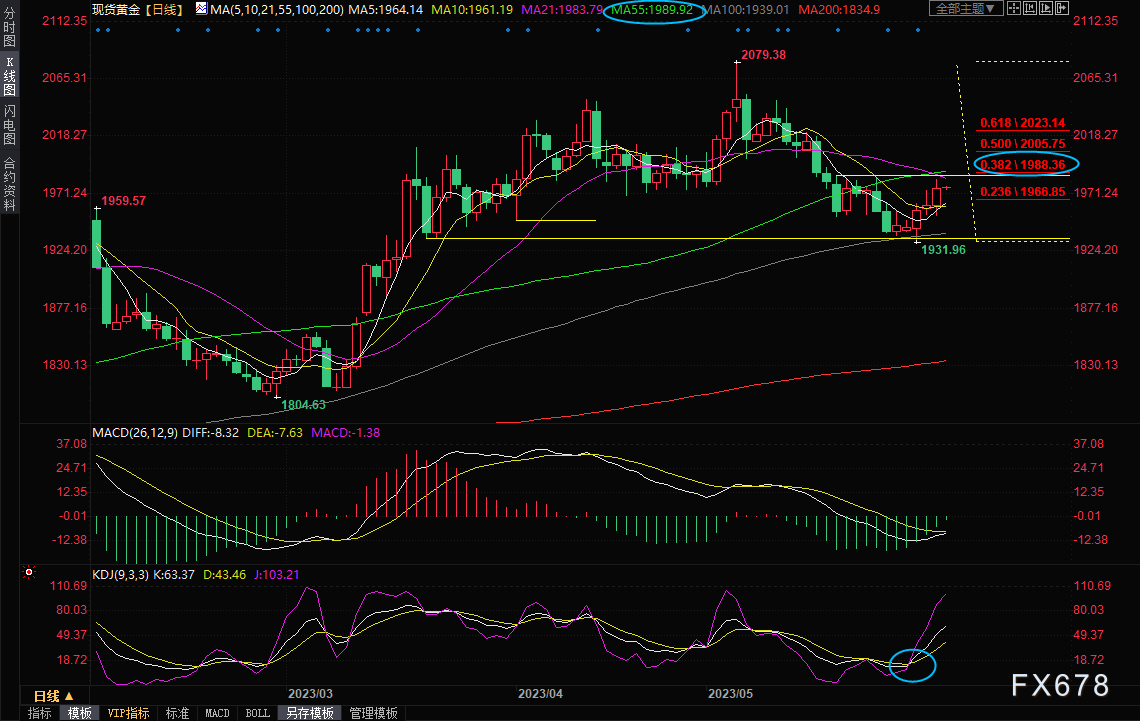Select the 模板 bottom tab
Viewport: 1140px width, 721px height.
[79, 713]
